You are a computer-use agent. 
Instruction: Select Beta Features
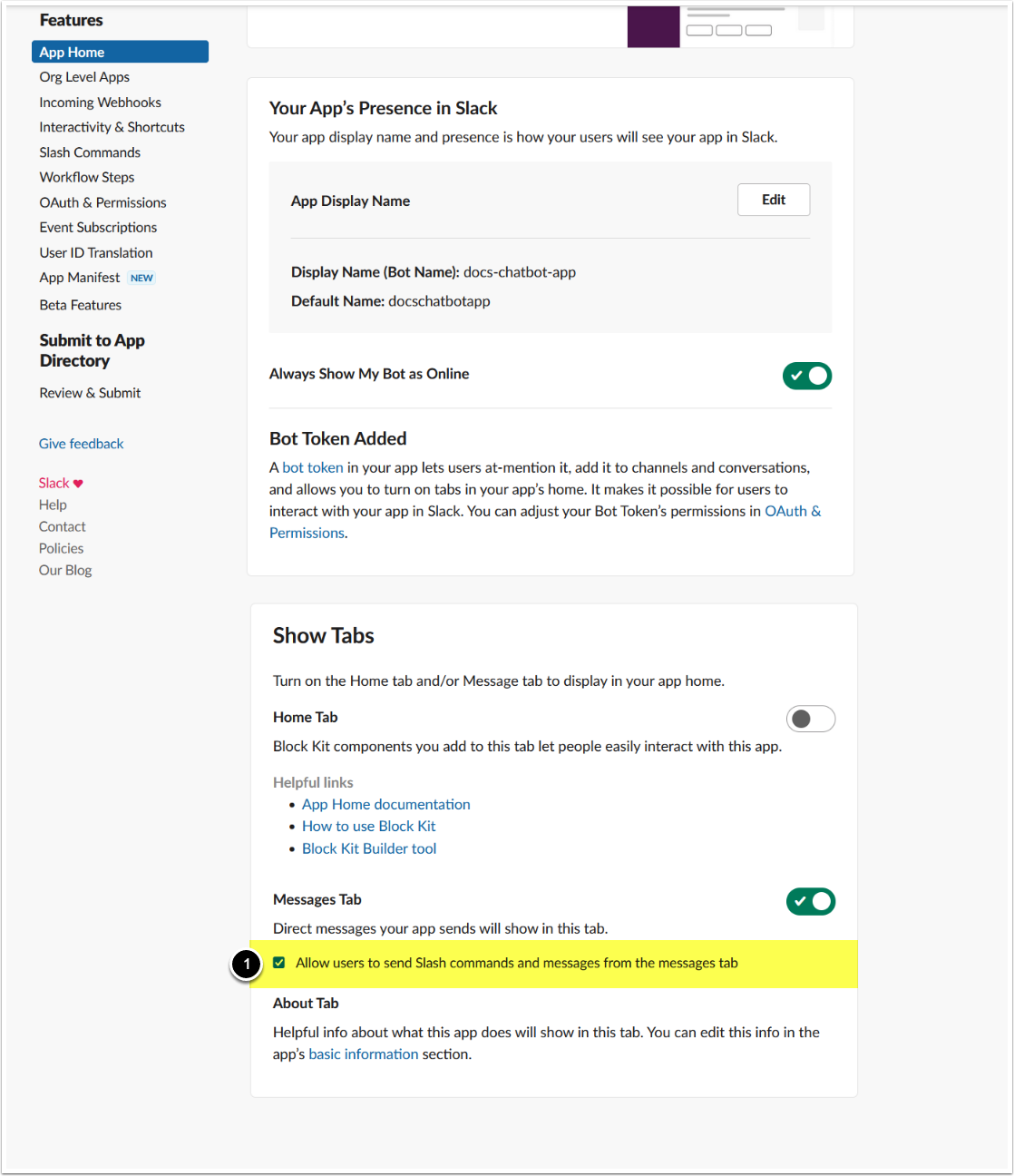[81, 305]
